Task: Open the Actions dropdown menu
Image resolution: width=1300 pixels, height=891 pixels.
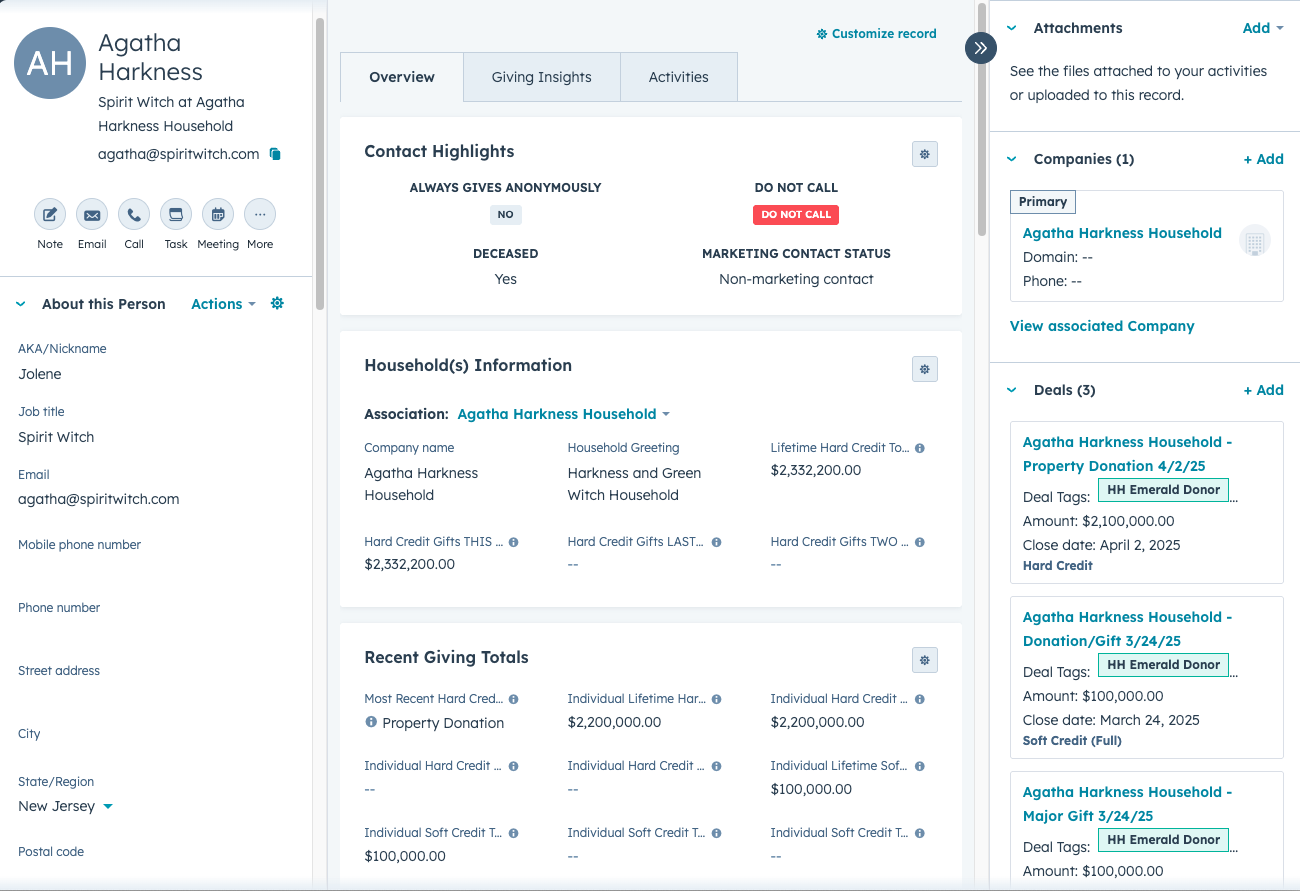Action: [x=223, y=304]
